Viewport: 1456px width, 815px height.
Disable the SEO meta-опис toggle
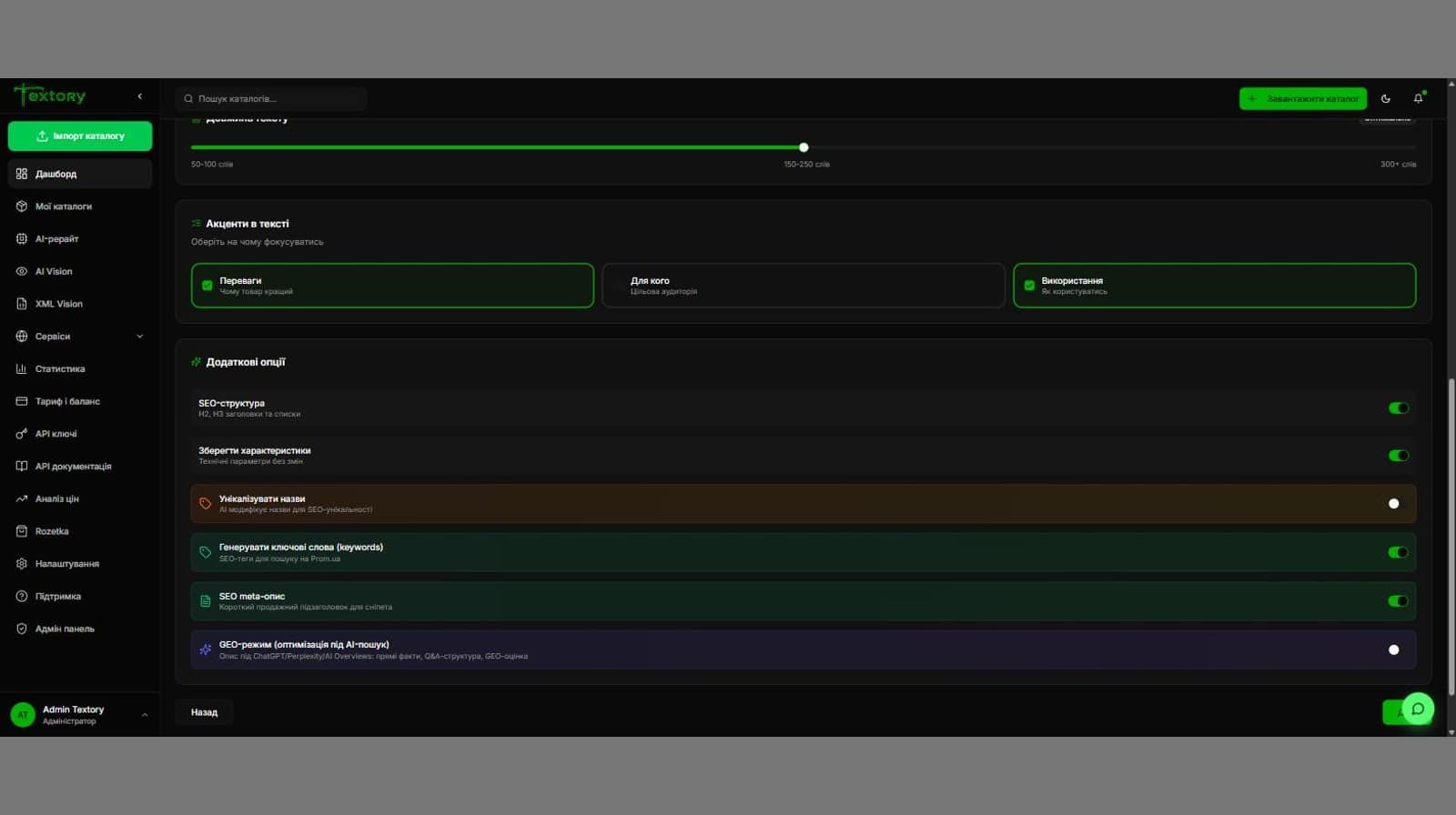(1399, 601)
